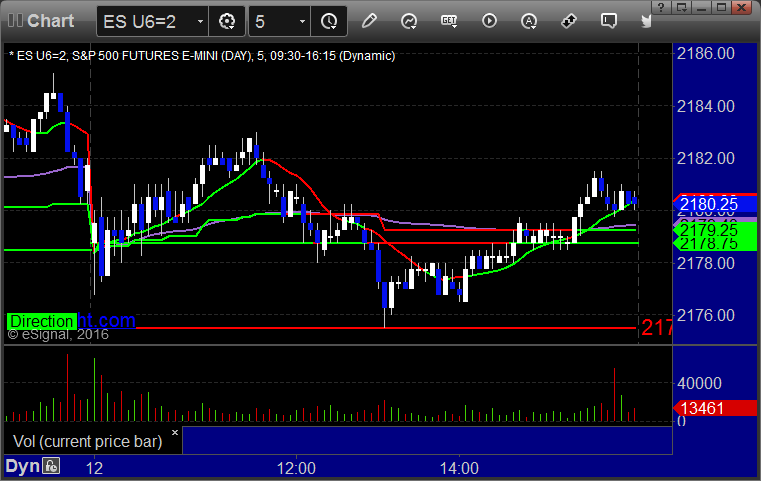Image resolution: width=761 pixels, height=481 pixels.
Task: Click the red 13461 volume marker
Action: coord(714,408)
